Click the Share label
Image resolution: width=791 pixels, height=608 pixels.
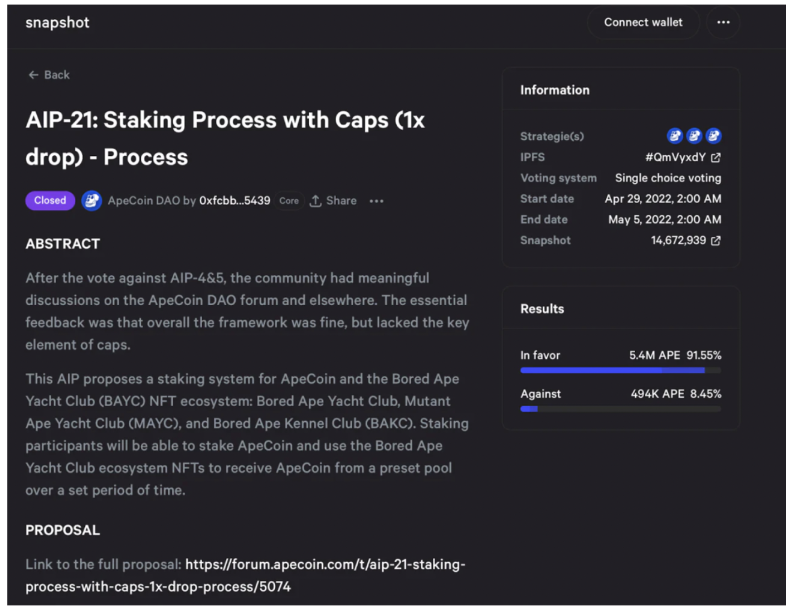tap(341, 201)
